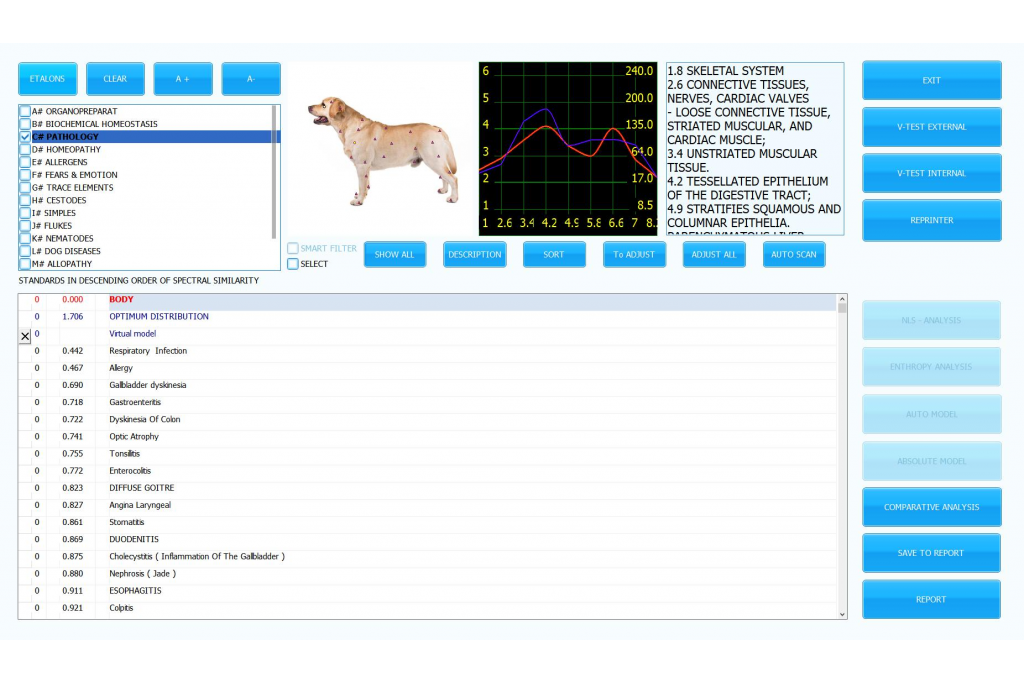1024x683 pixels.
Task: Select the OPTIMUM DISTRIBUTION row
Action: 428,317
